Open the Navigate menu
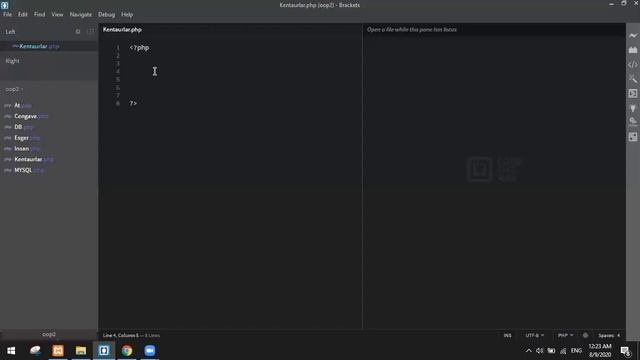 coord(81,14)
